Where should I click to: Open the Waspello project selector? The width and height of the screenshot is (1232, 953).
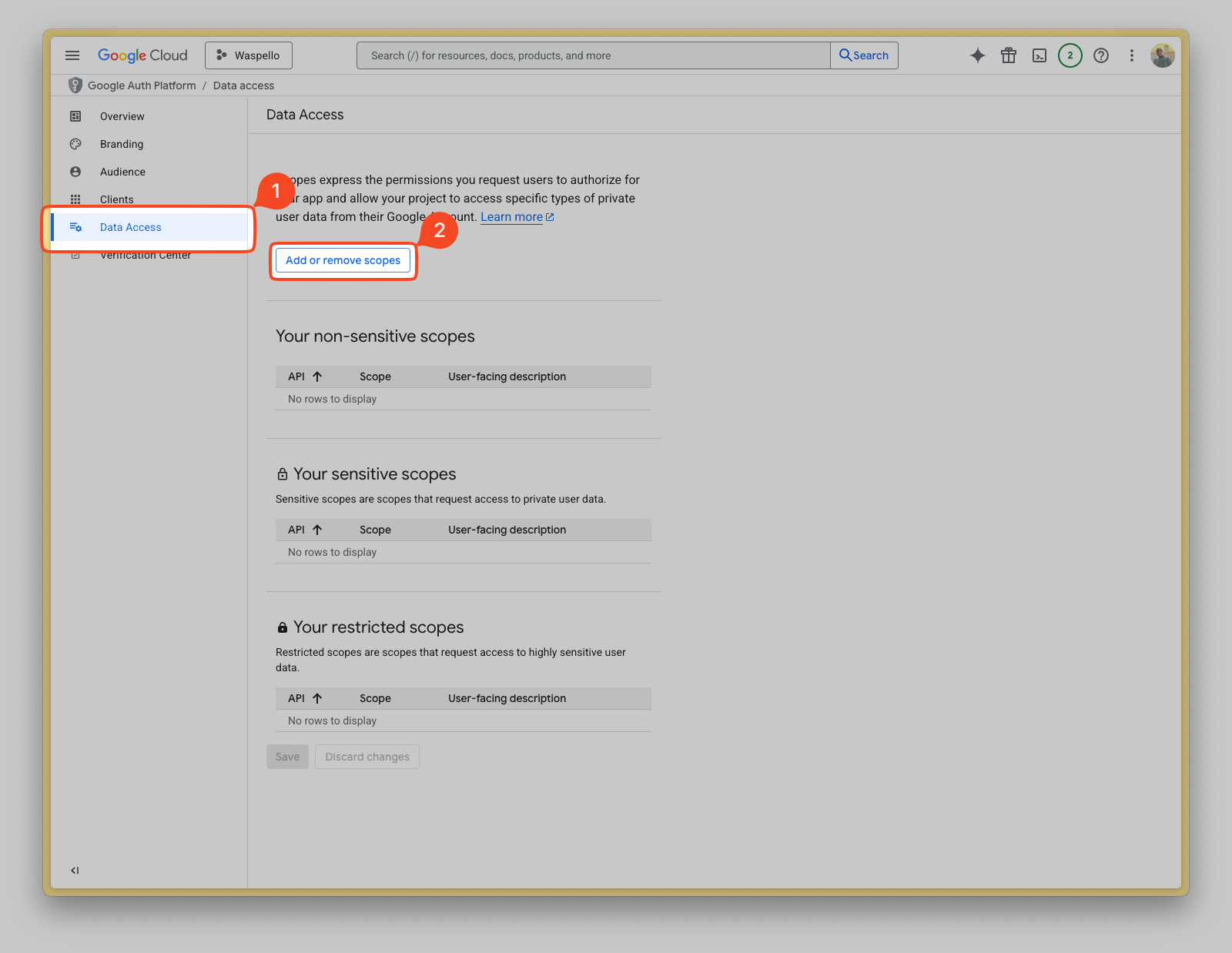point(248,55)
